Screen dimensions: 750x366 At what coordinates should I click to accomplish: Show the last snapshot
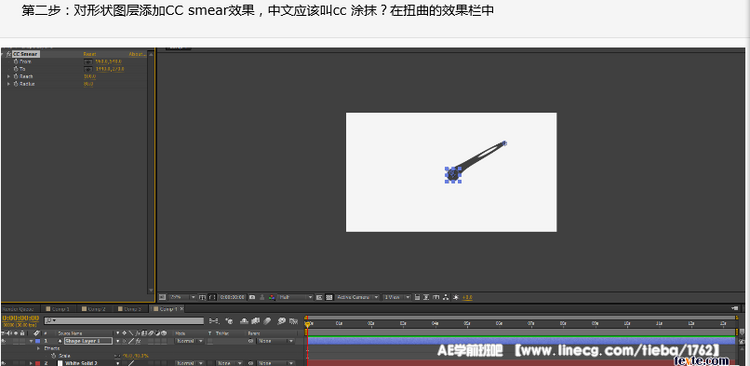tap(262, 297)
